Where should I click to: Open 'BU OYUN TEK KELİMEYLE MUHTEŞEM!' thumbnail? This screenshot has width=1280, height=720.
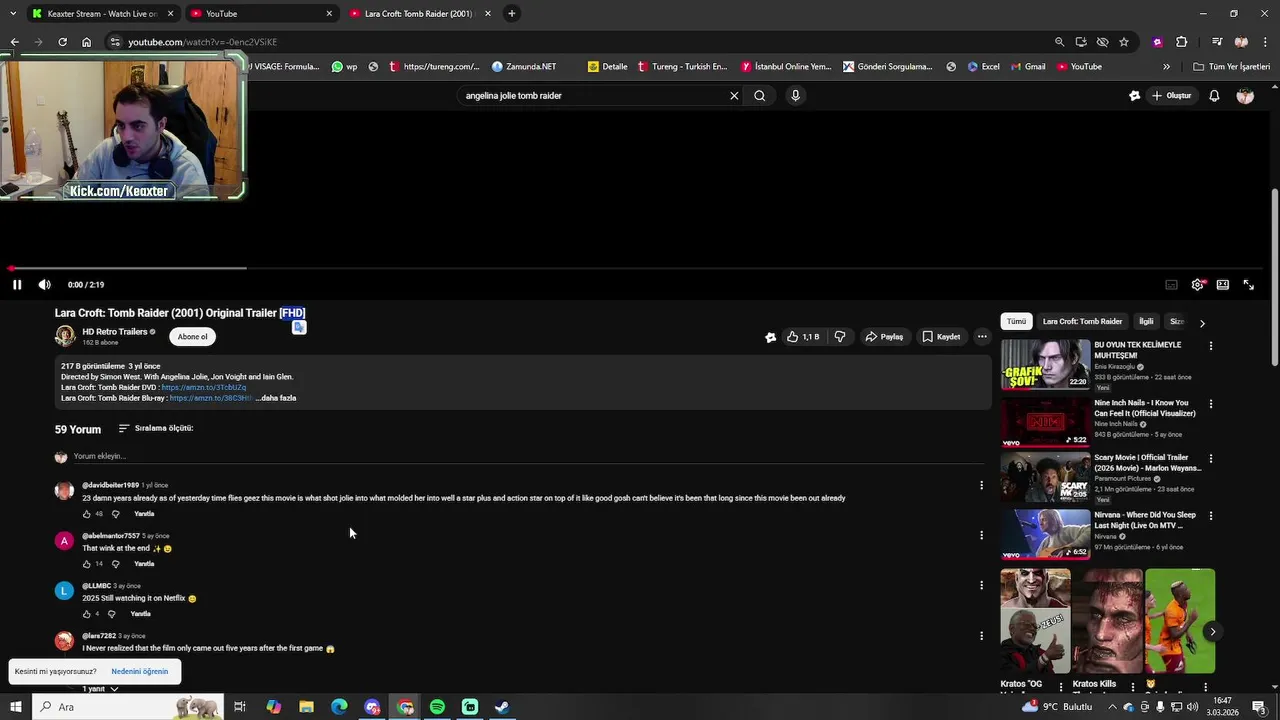pyautogui.click(x=1045, y=364)
